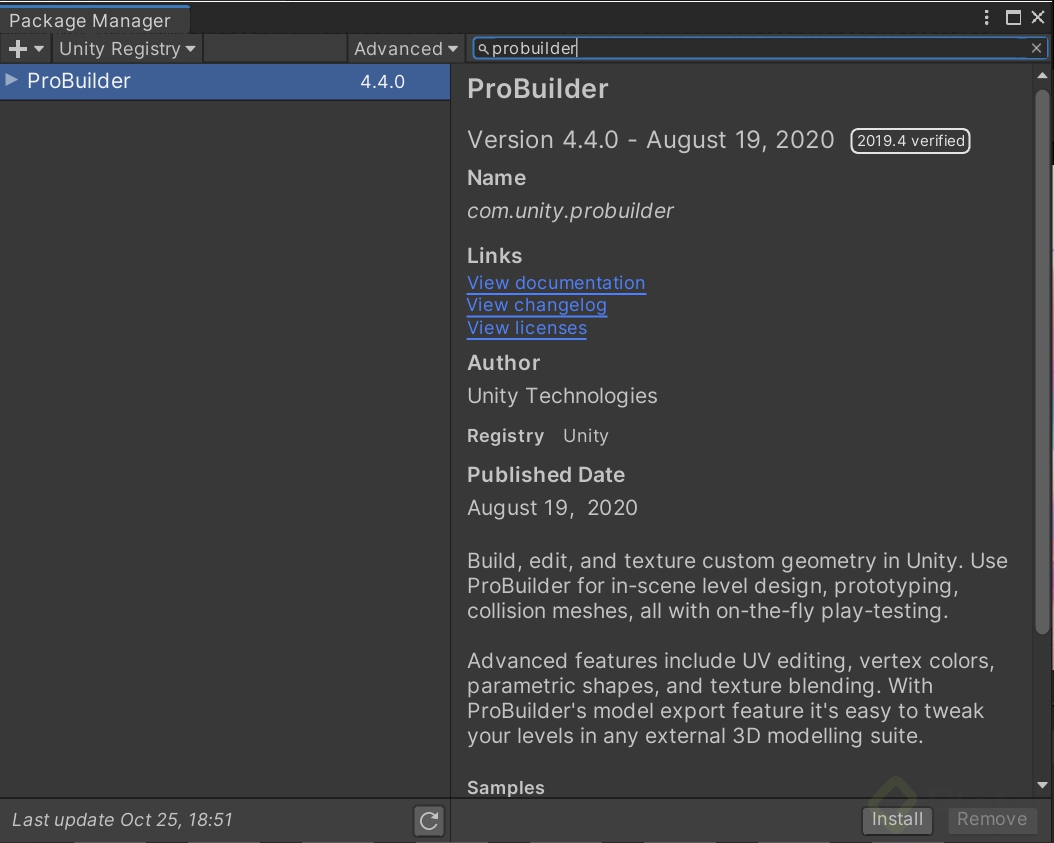Install the ProBuilder package
This screenshot has width=1054, height=843.
(x=896, y=819)
